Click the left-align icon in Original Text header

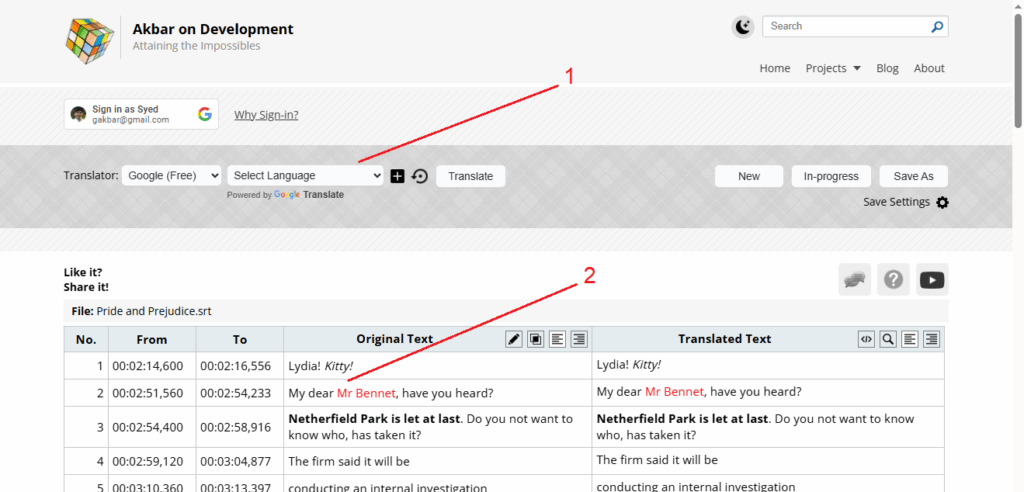557,339
